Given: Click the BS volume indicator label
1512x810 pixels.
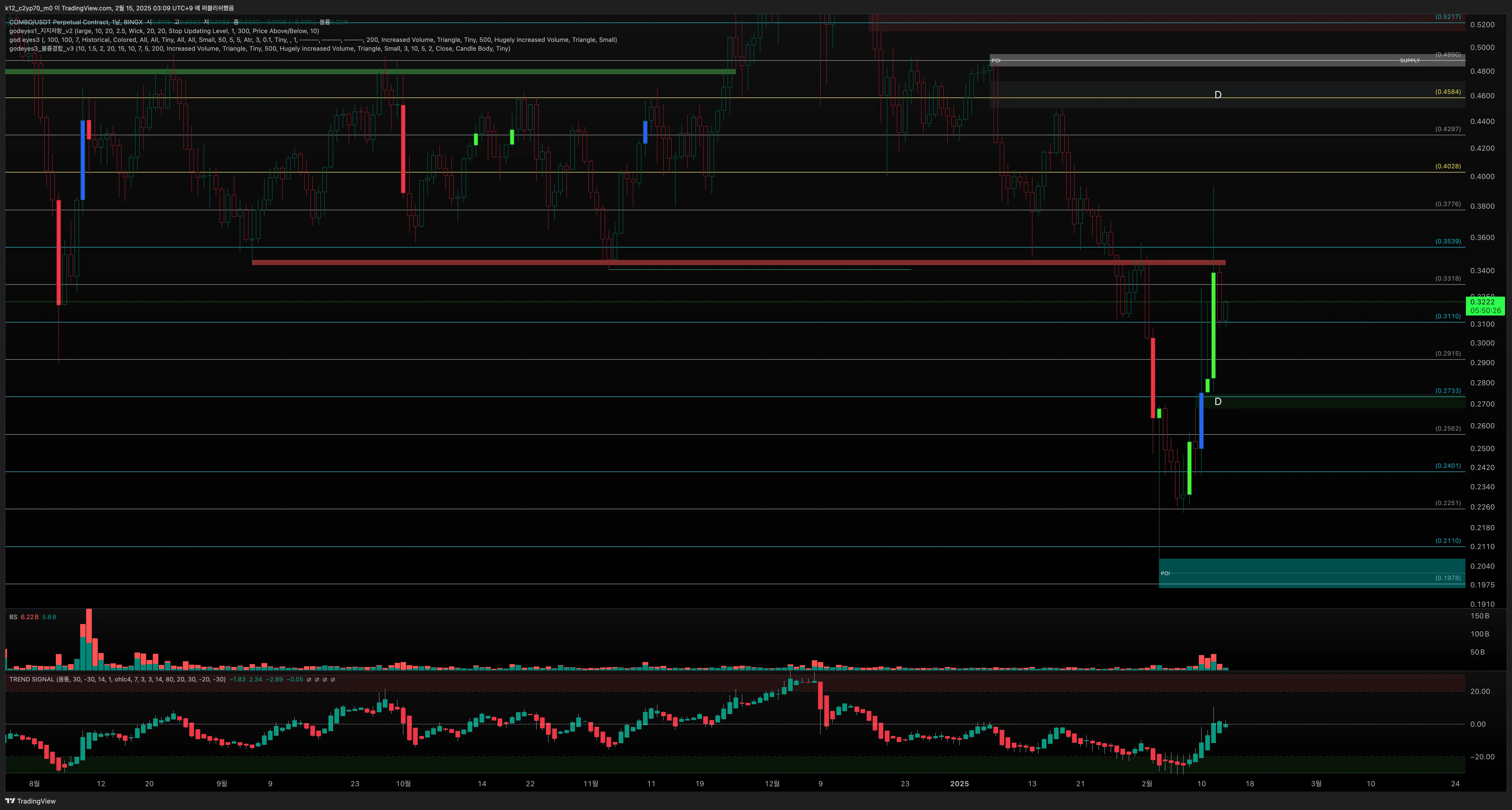Looking at the screenshot, I should click(x=13, y=617).
